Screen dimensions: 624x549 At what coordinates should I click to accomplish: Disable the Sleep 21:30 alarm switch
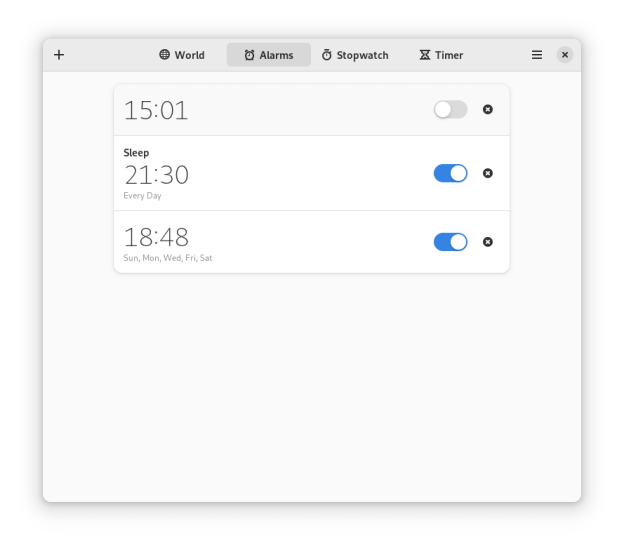(x=450, y=173)
